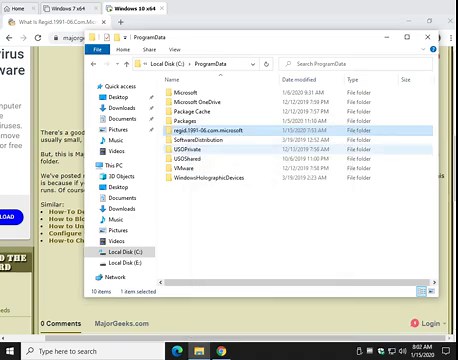
Task: Reload the Chrome page
Action: 38,38
